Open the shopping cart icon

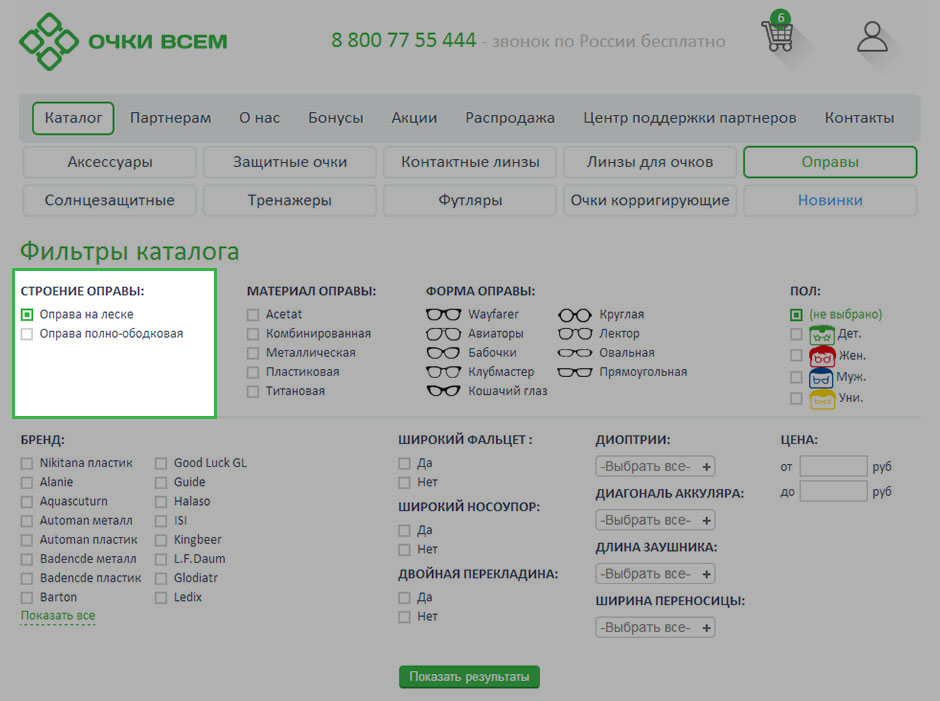click(777, 36)
